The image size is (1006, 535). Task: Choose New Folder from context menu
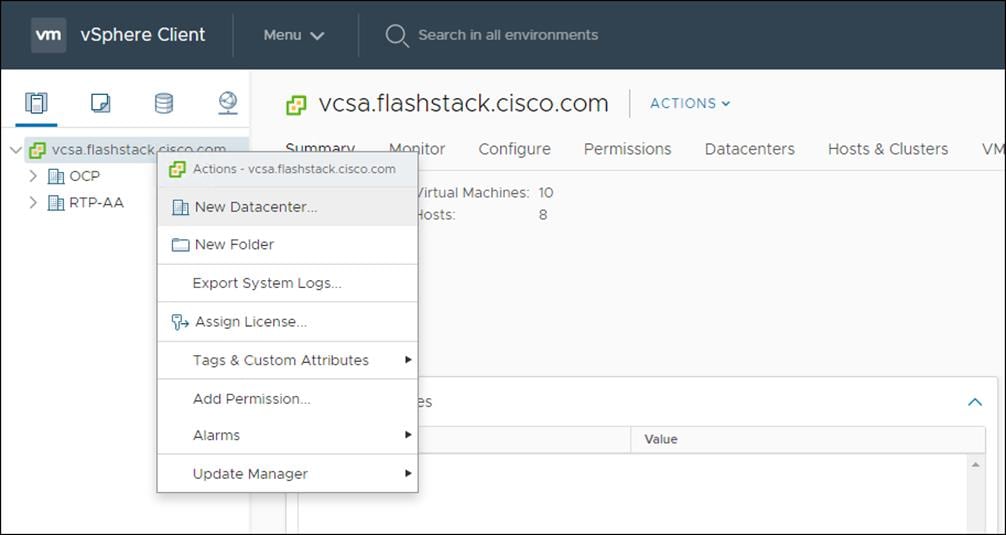point(287,244)
